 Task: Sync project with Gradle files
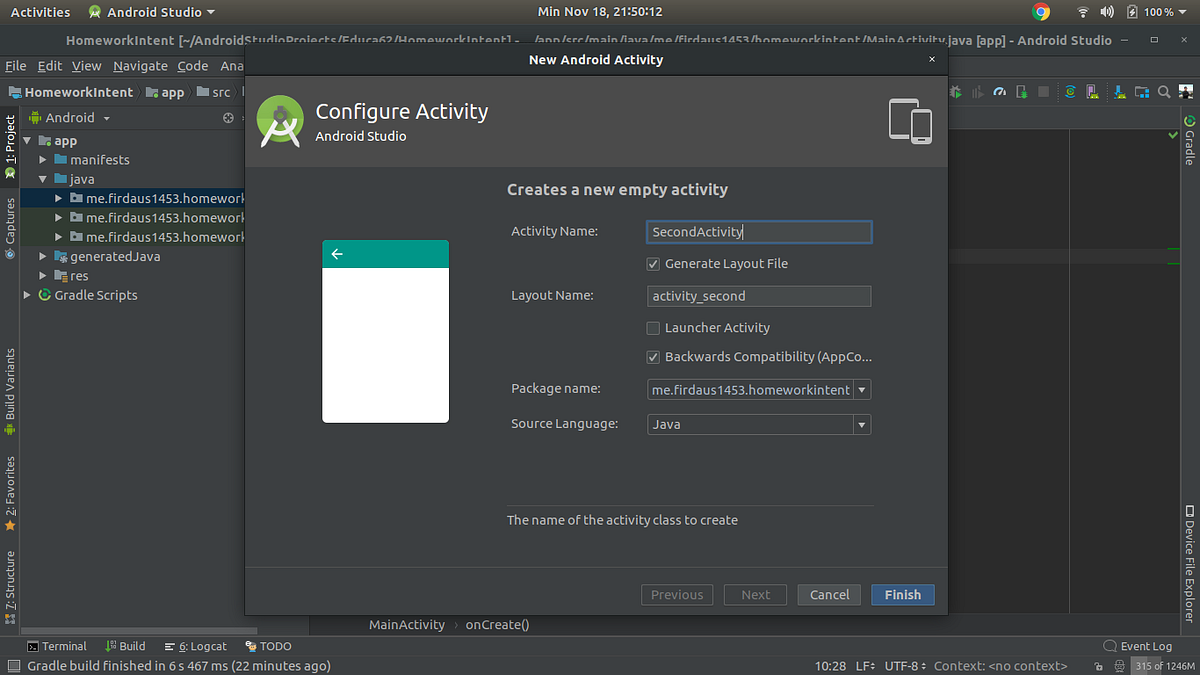click(x=1069, y=91)
